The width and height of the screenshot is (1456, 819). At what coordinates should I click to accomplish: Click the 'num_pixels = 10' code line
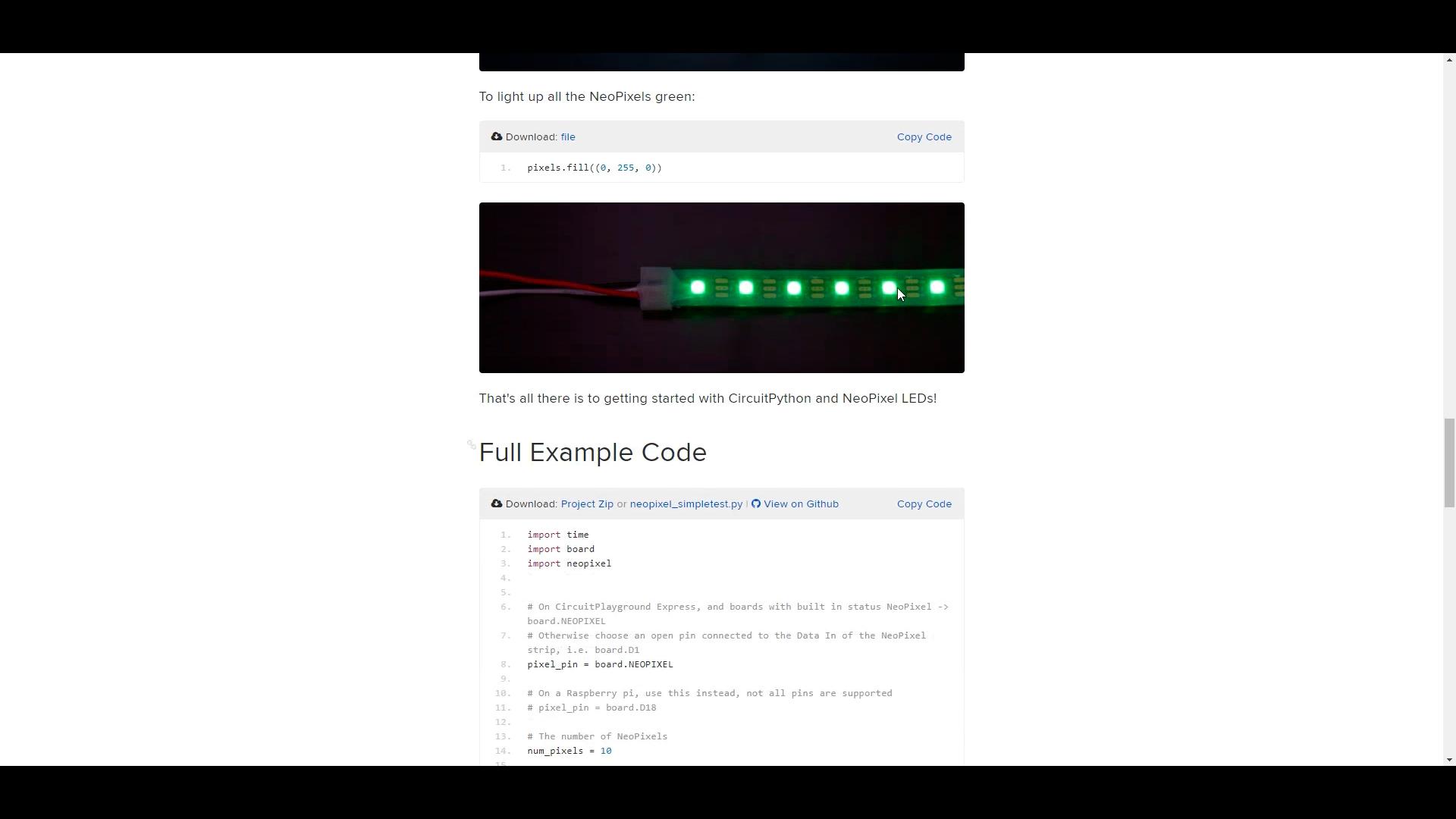570,752
